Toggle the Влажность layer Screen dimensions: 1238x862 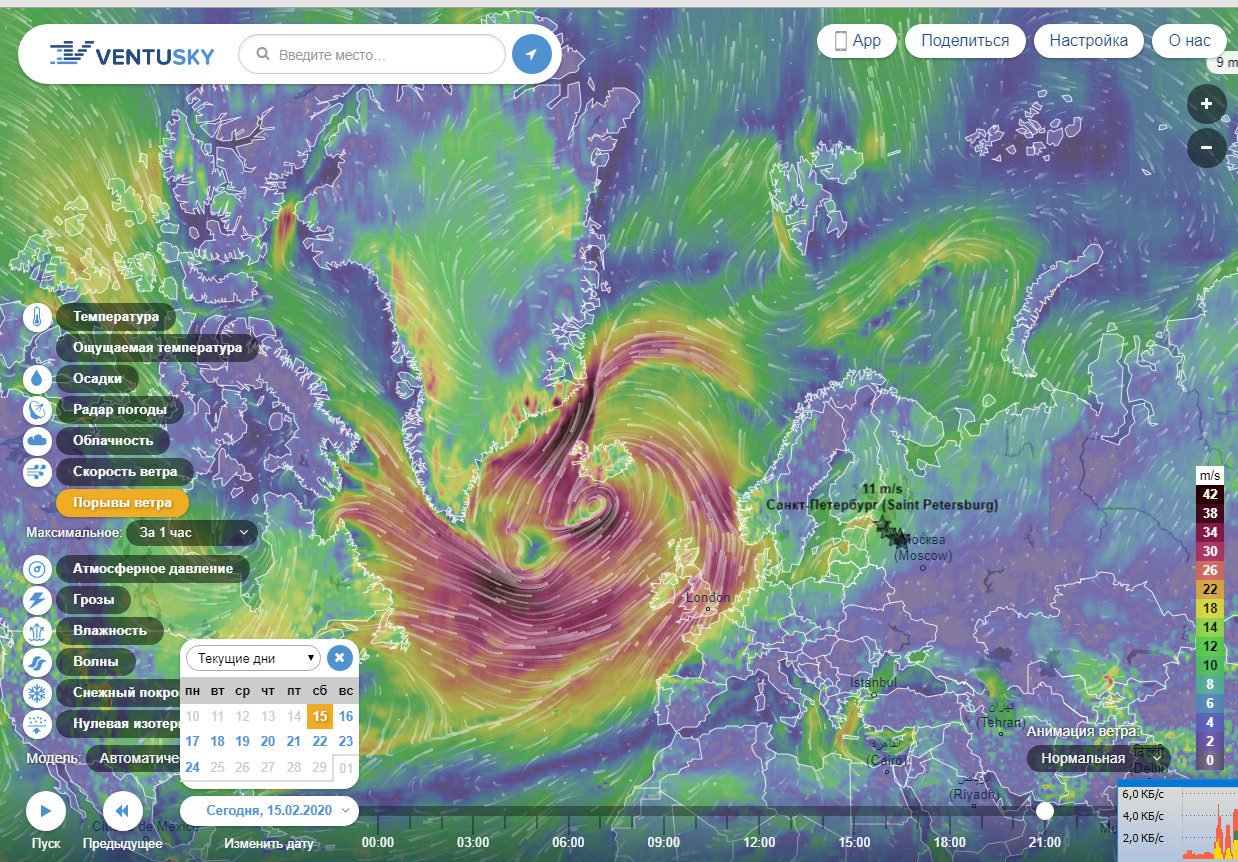[109, 631]
